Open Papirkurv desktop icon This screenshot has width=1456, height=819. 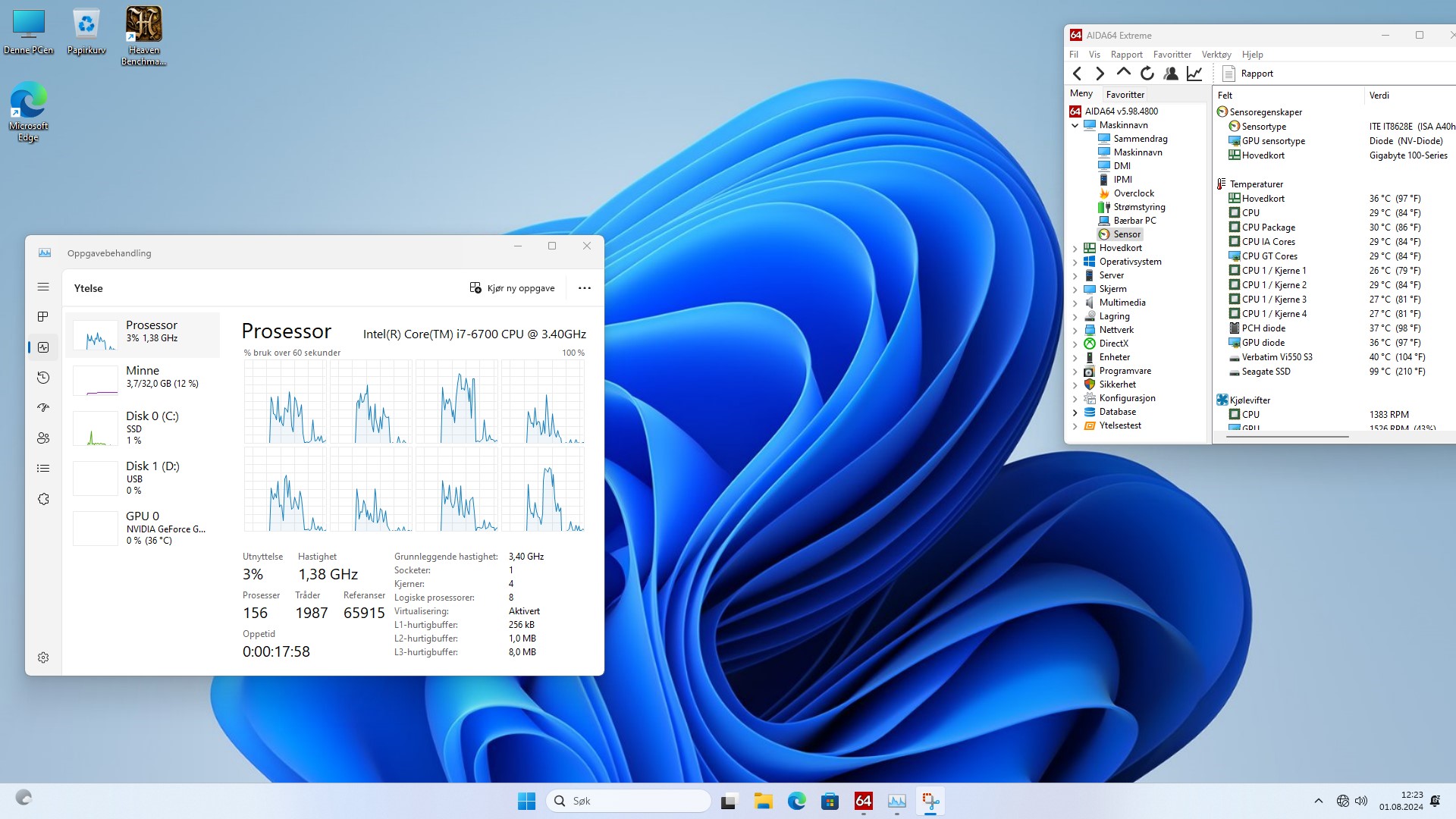[86, 30]
